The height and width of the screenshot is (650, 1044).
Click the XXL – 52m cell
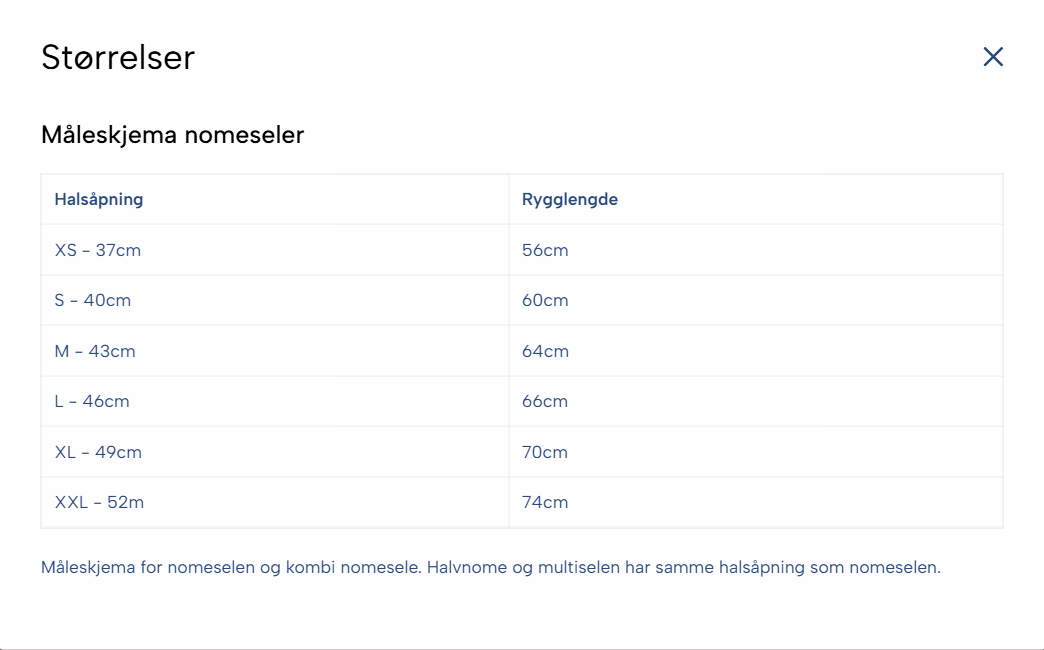[99, 502]
